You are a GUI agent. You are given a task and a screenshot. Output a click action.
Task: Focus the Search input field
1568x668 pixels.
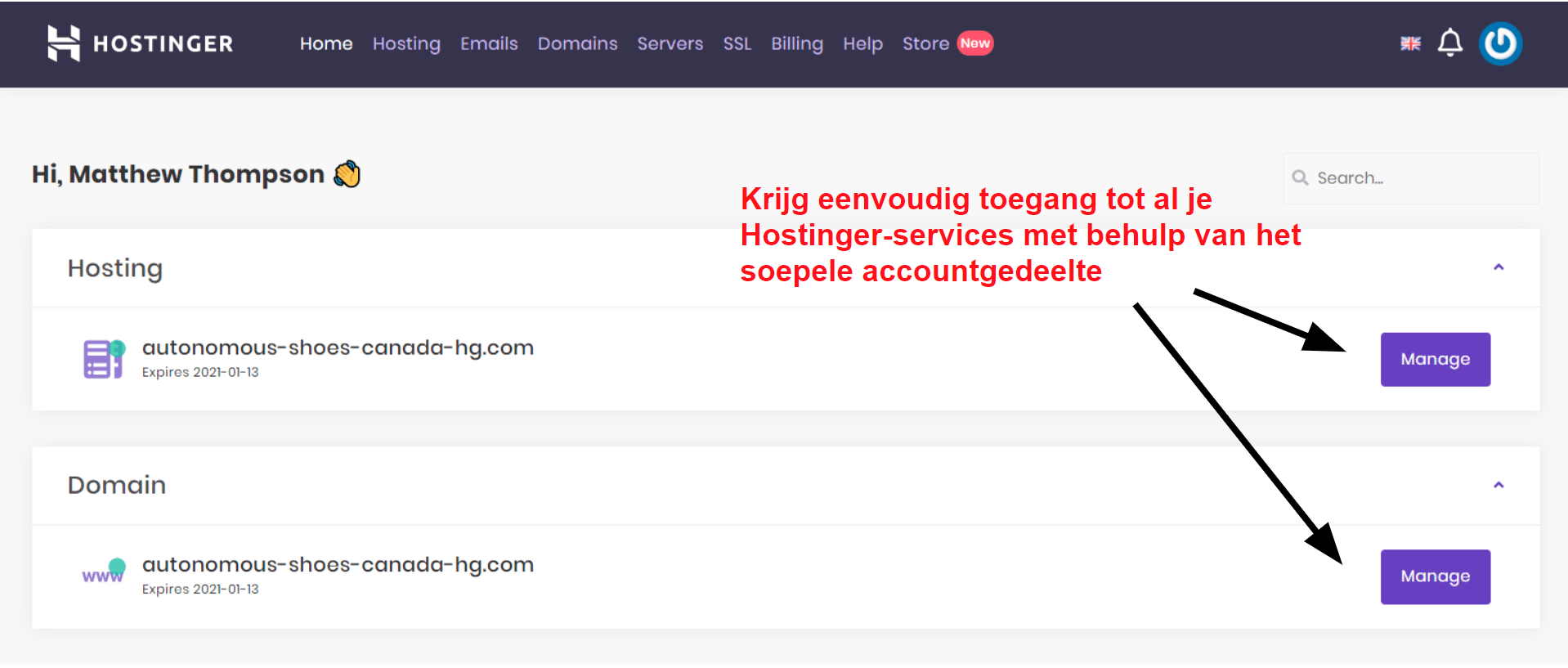tap(1411, 178)
